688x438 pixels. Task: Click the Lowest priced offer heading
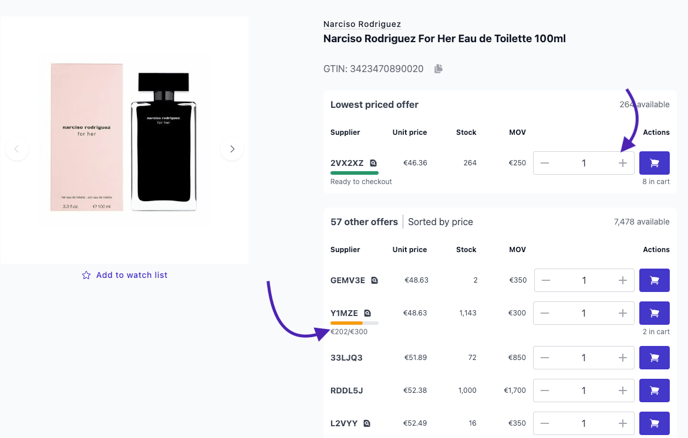coord(374,105)
